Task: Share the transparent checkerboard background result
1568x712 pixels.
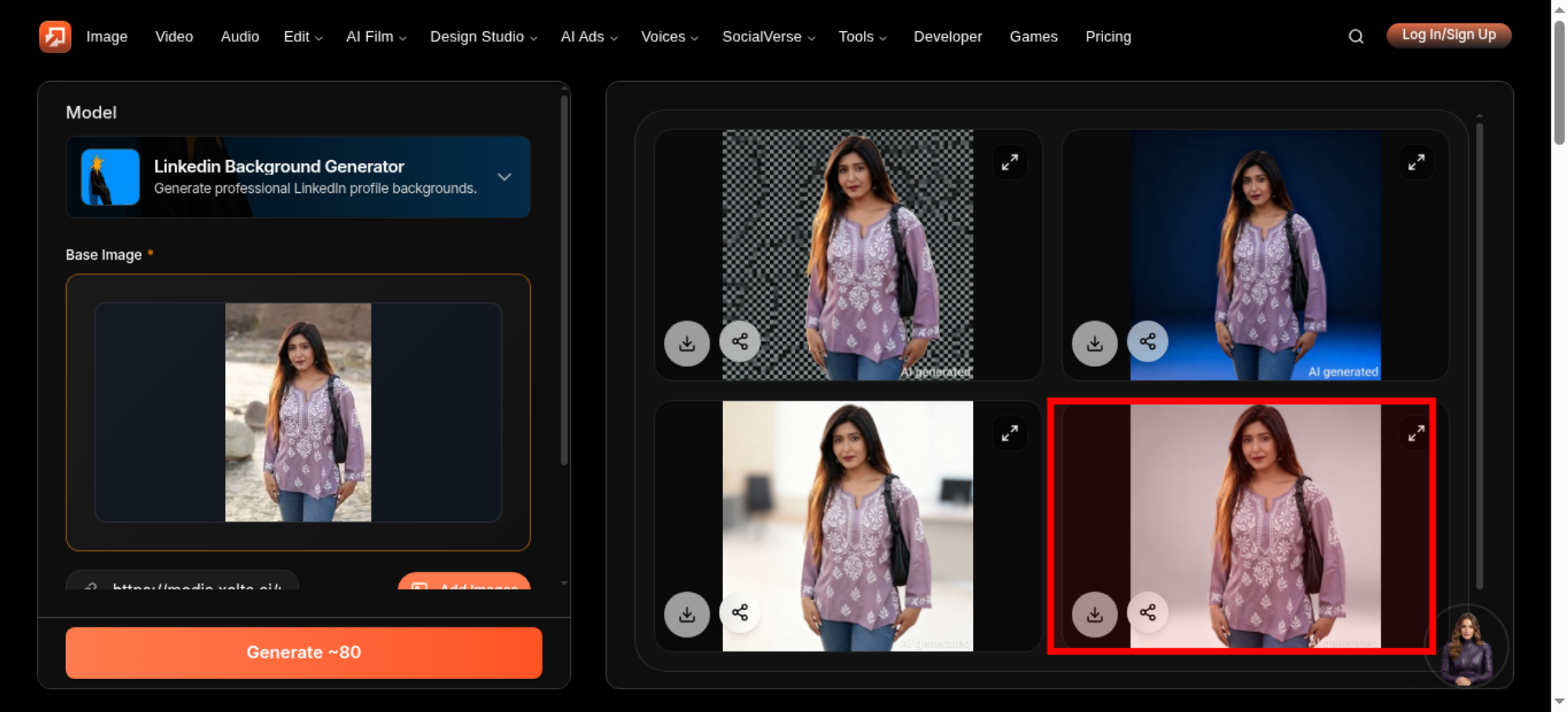Action: tap(740, 341)
